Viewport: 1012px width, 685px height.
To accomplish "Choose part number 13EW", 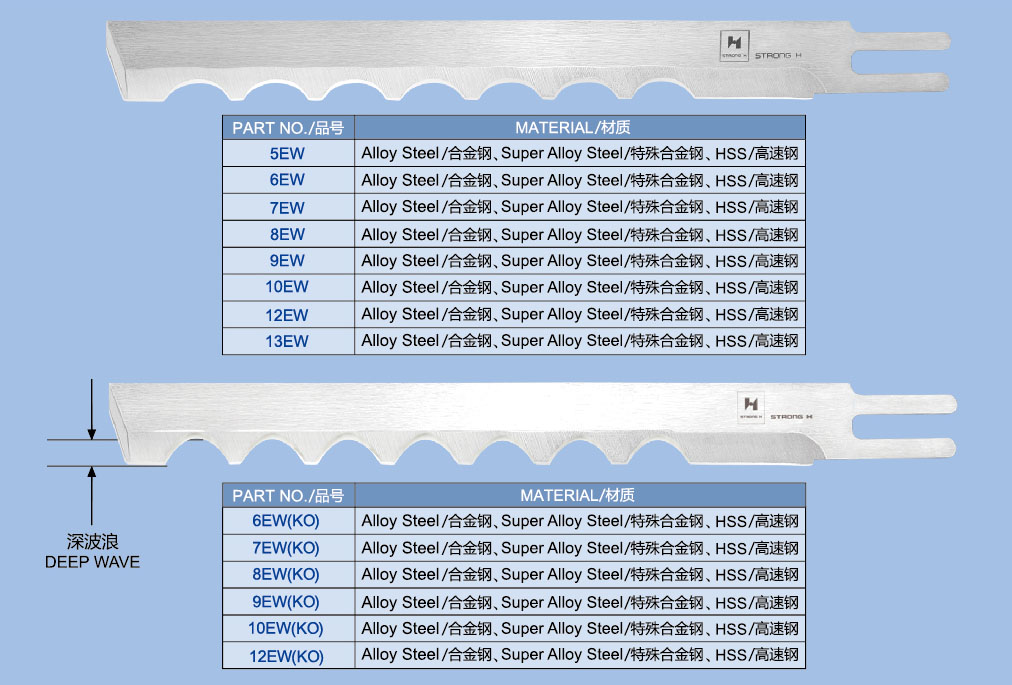I will click(x=287, y=341).
